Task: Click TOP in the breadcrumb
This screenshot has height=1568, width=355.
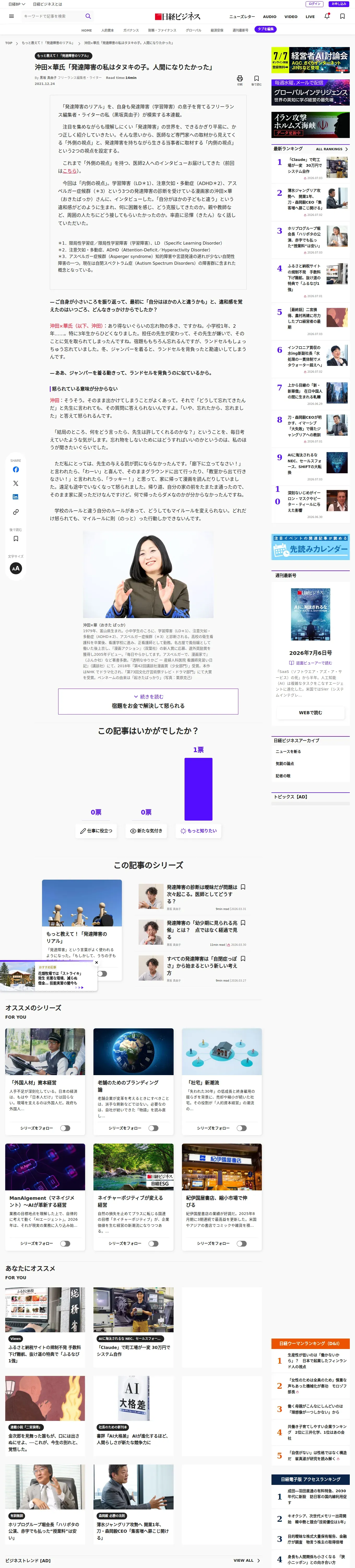Action: (x=9, y=43)
